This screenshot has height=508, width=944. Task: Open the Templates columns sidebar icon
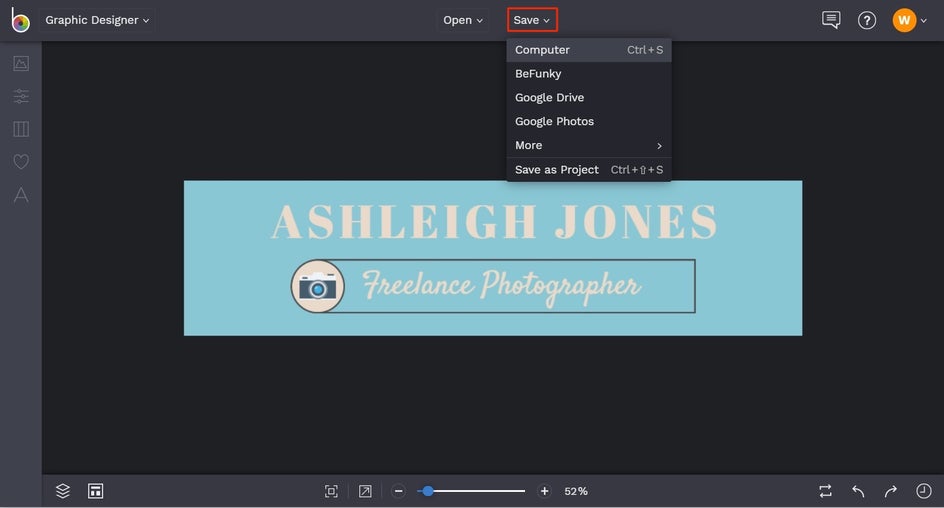(x=21, y=129)
